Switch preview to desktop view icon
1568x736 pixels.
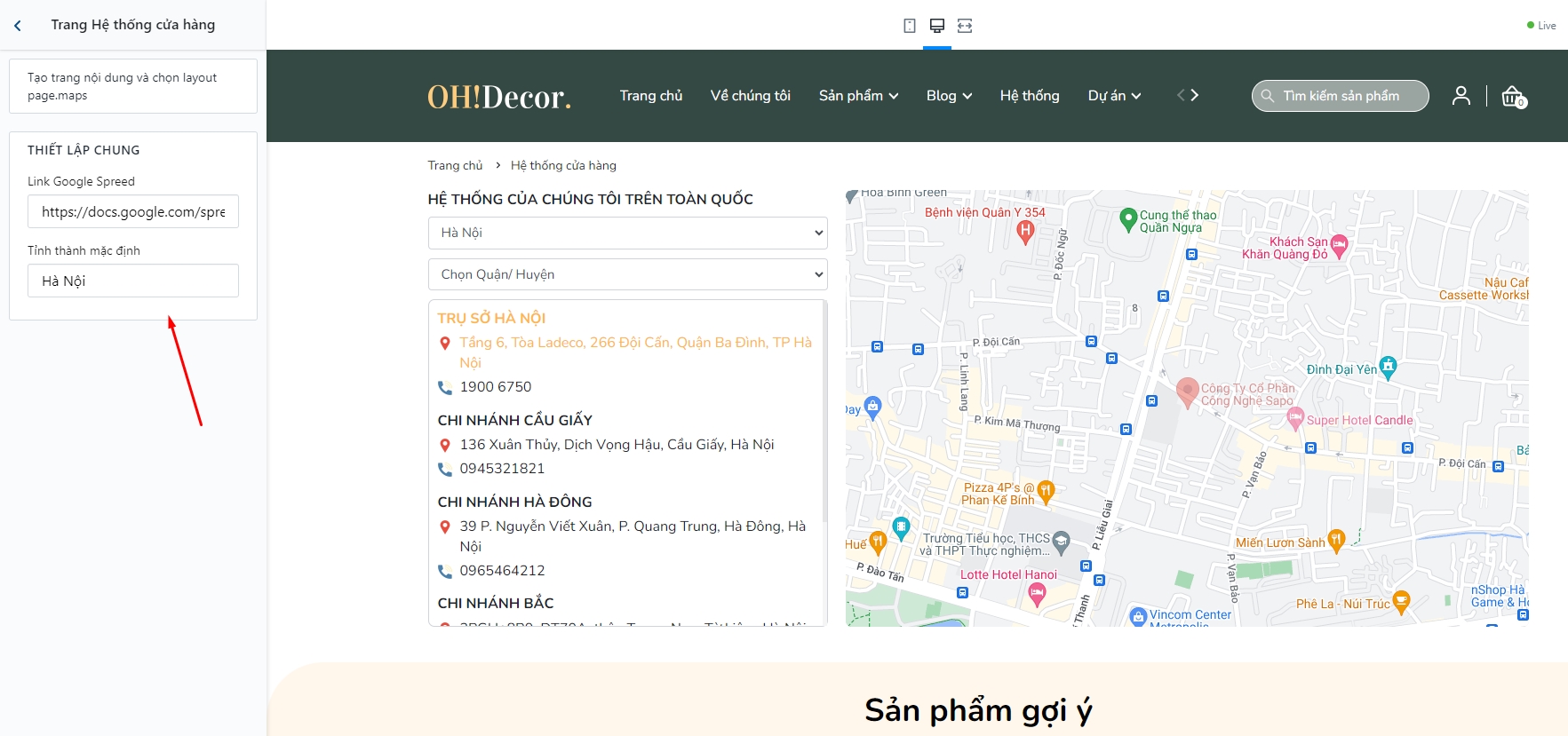[x=937, y=26]
